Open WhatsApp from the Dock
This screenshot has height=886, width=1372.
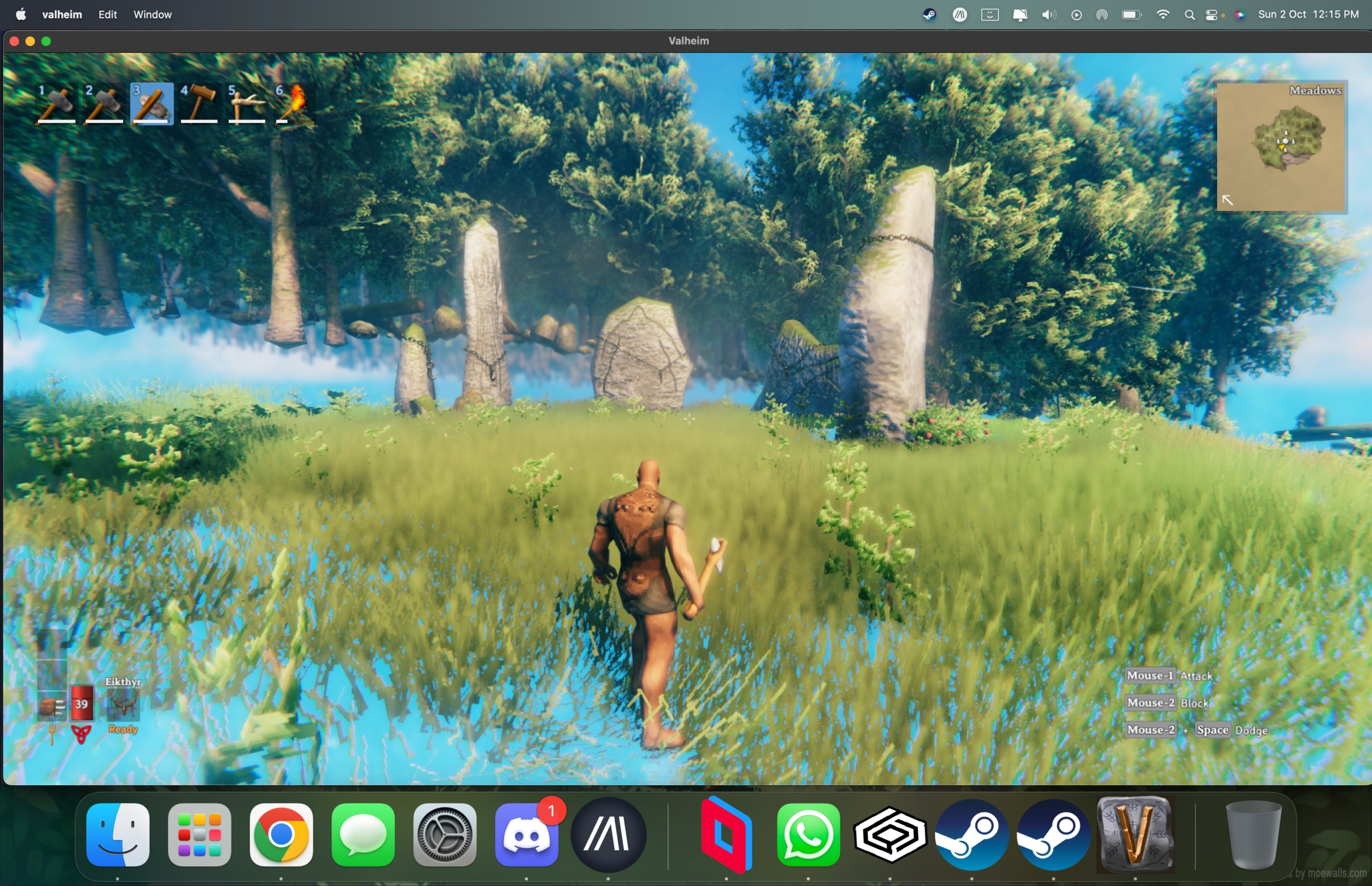[809, 835]
